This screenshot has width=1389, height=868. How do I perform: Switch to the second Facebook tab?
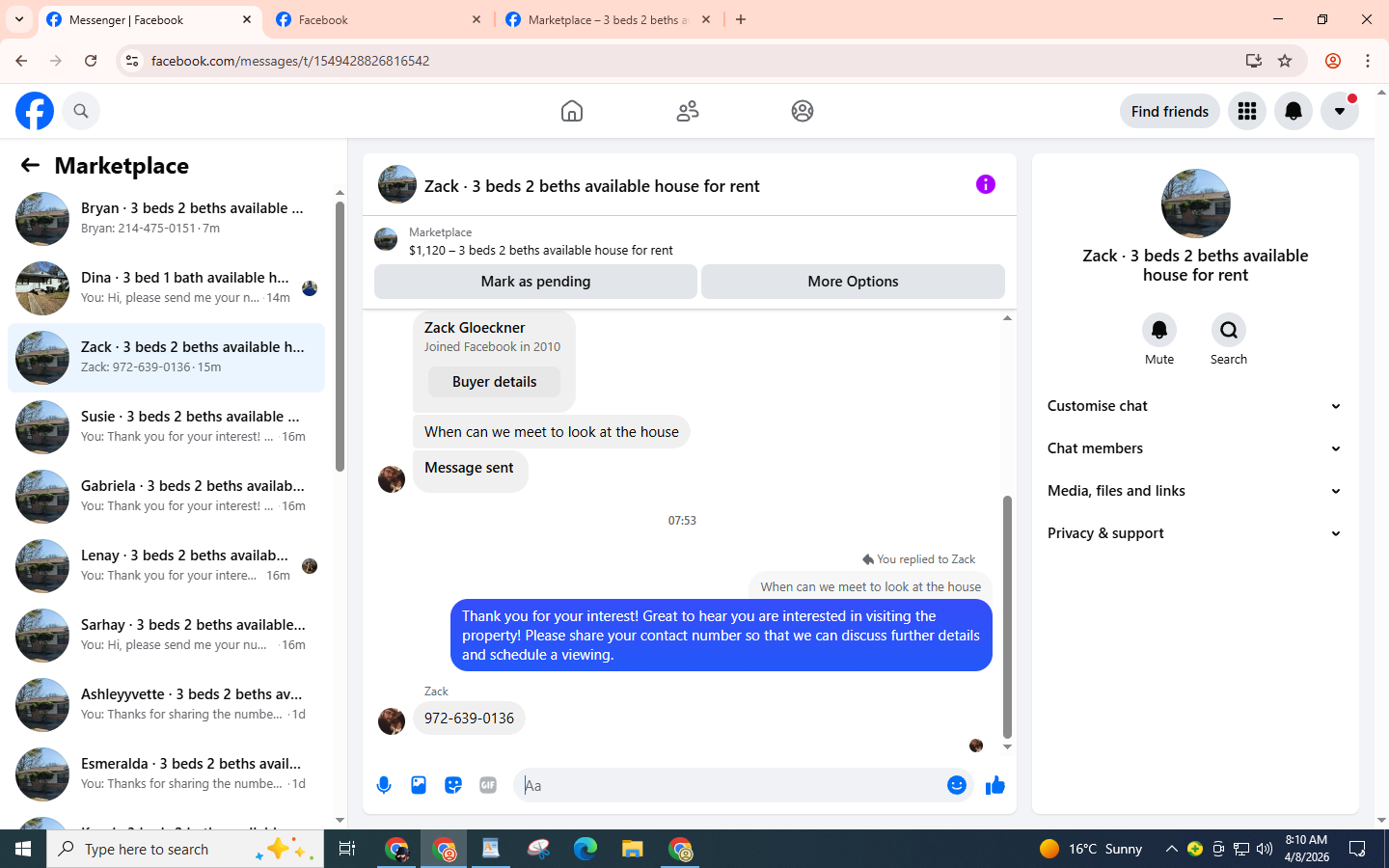click(378, 19)
